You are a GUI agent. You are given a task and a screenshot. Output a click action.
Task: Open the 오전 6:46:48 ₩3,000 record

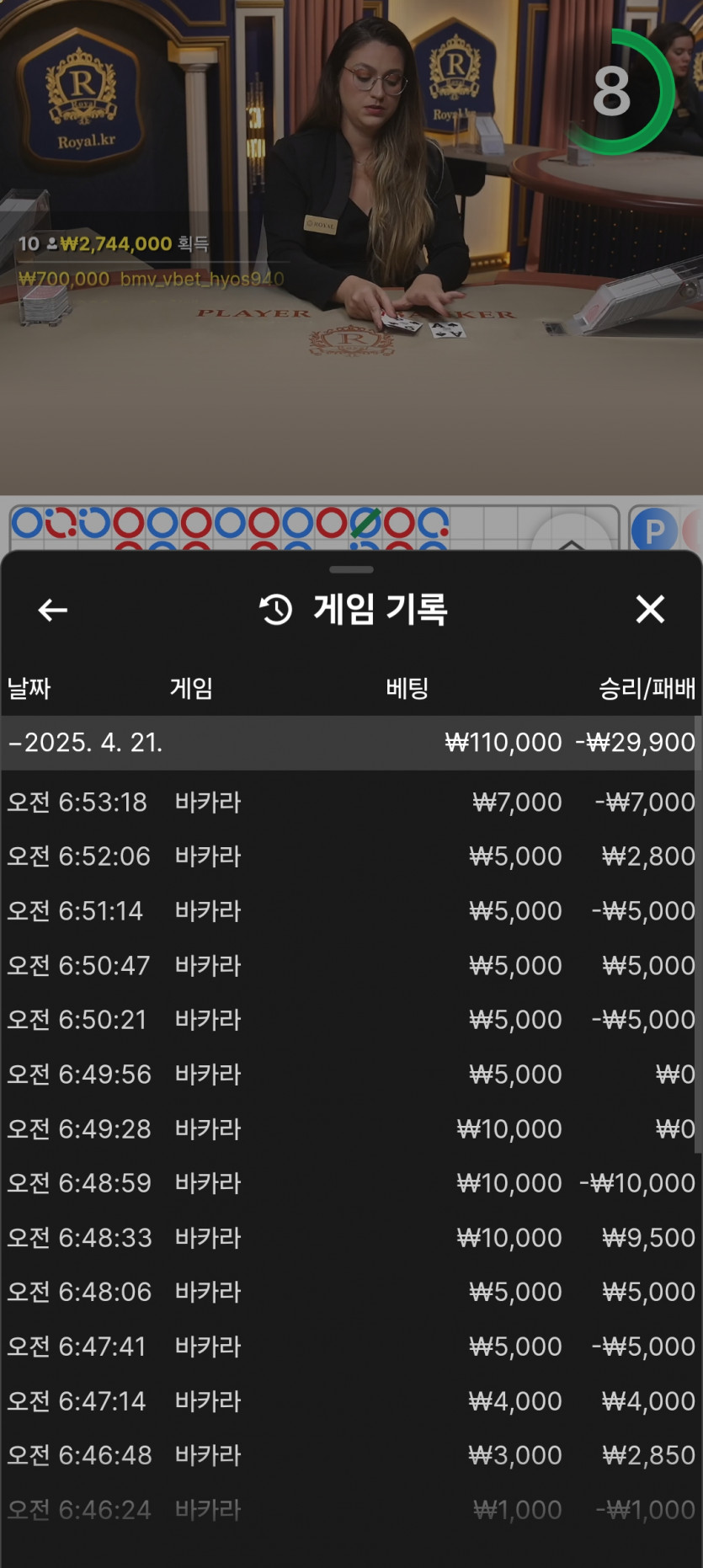pos(351,1455)
